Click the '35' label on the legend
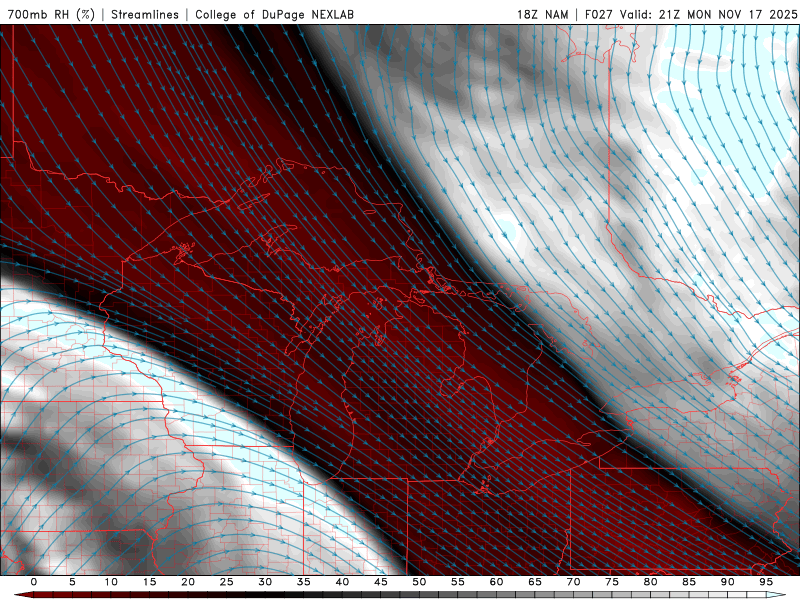This screenshot has width=800, height=600. 304,582
